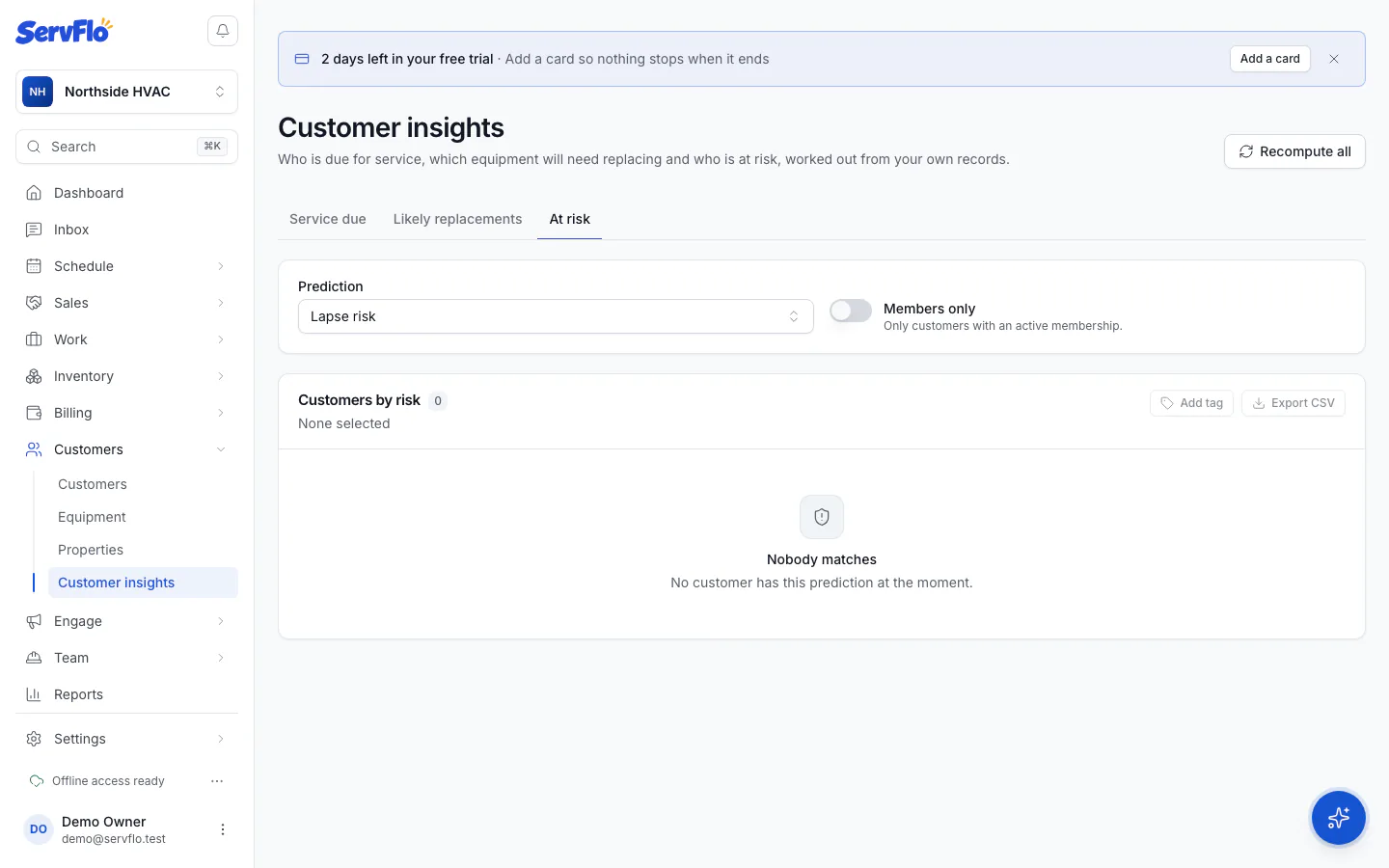Switch to Likely replacements tab
Viewport: 1389px width, 868px height.
pos(457,219)
